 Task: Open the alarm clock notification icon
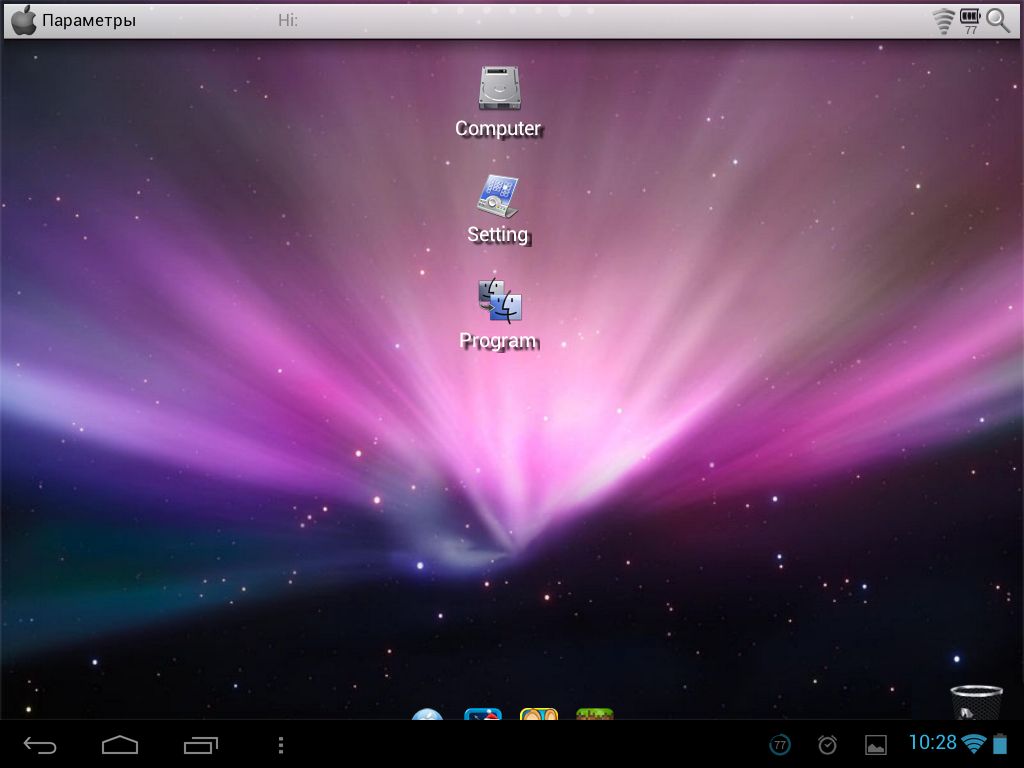(x=827, y=744)
